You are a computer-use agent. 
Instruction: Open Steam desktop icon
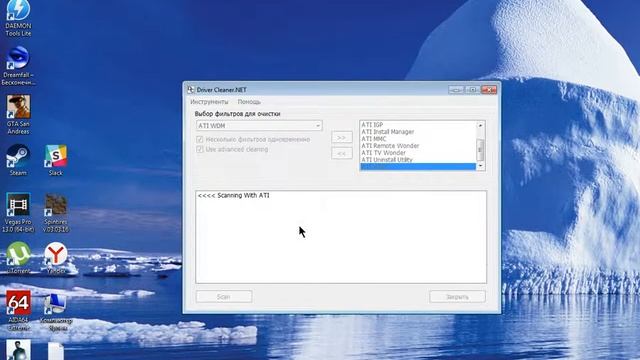pyautogui.click(x=18, y=160)
